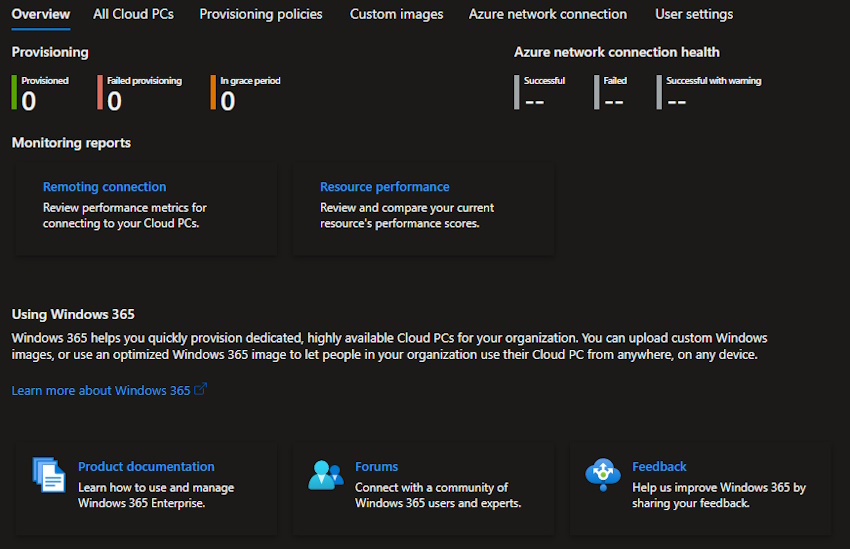Image resolution: width=850 pixels, height=549 pixels.
Task: Open the Product documentation page icon
Action: [x=49, y=475]
